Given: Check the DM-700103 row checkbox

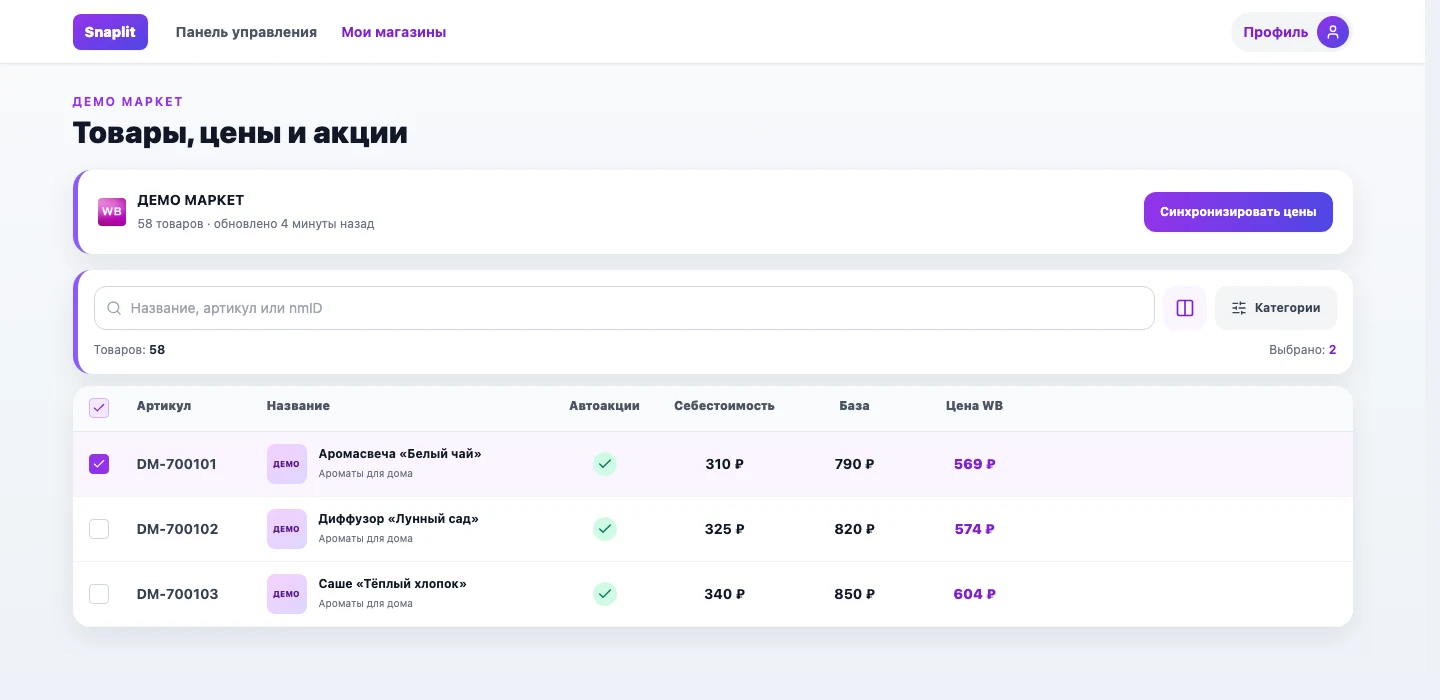Looking at the screenshot, I should pyautogui.click(x=99, y=594).
